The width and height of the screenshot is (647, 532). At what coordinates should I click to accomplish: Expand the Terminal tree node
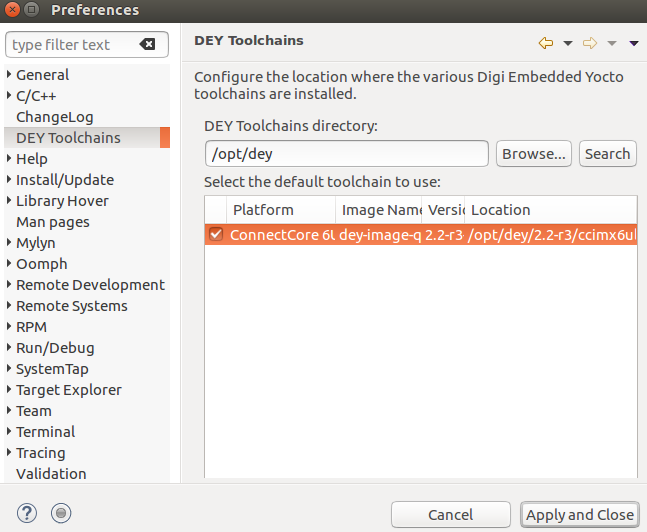9,432
